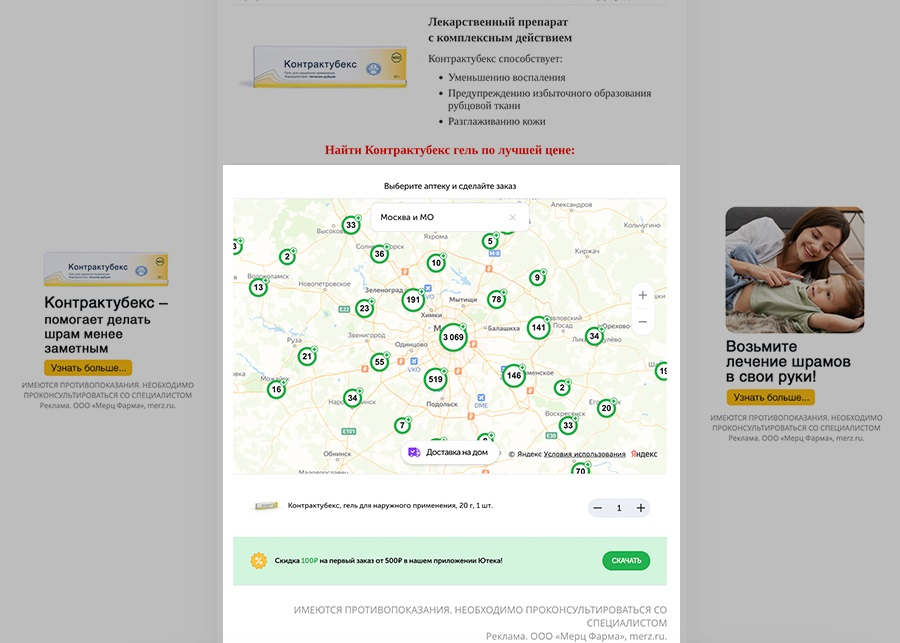Open the pharmacy cluster 191
The height and width of the screenshot is (643, 900).
[413, 300]
